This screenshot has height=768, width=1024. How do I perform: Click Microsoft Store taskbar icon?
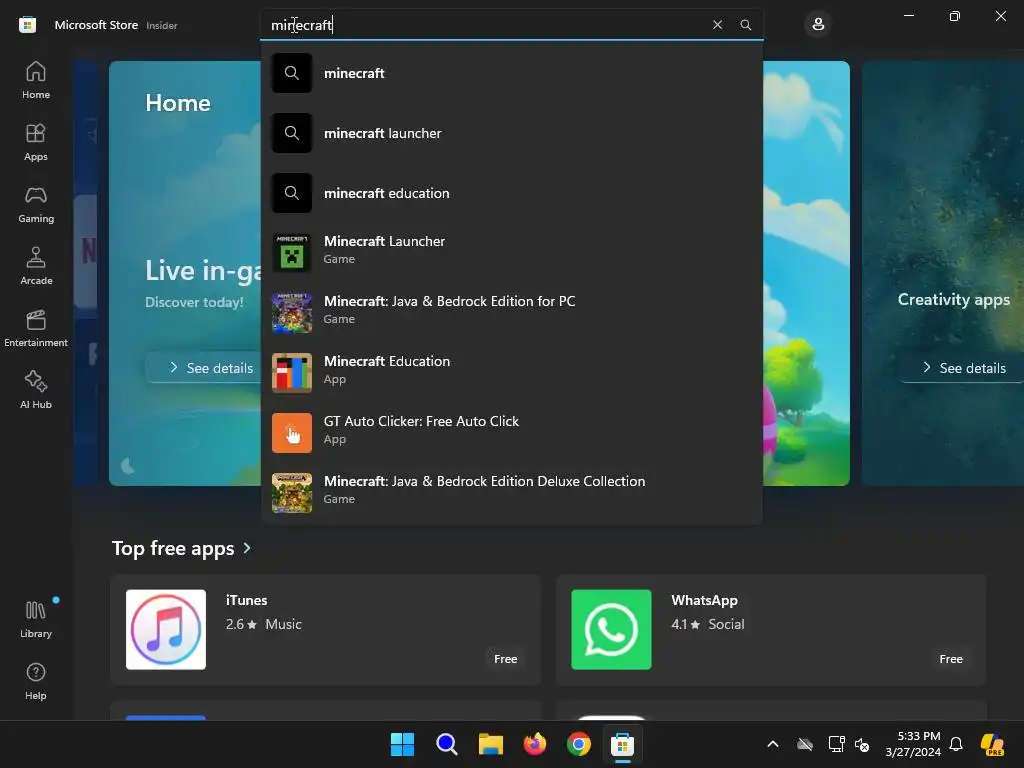(622, 744)
